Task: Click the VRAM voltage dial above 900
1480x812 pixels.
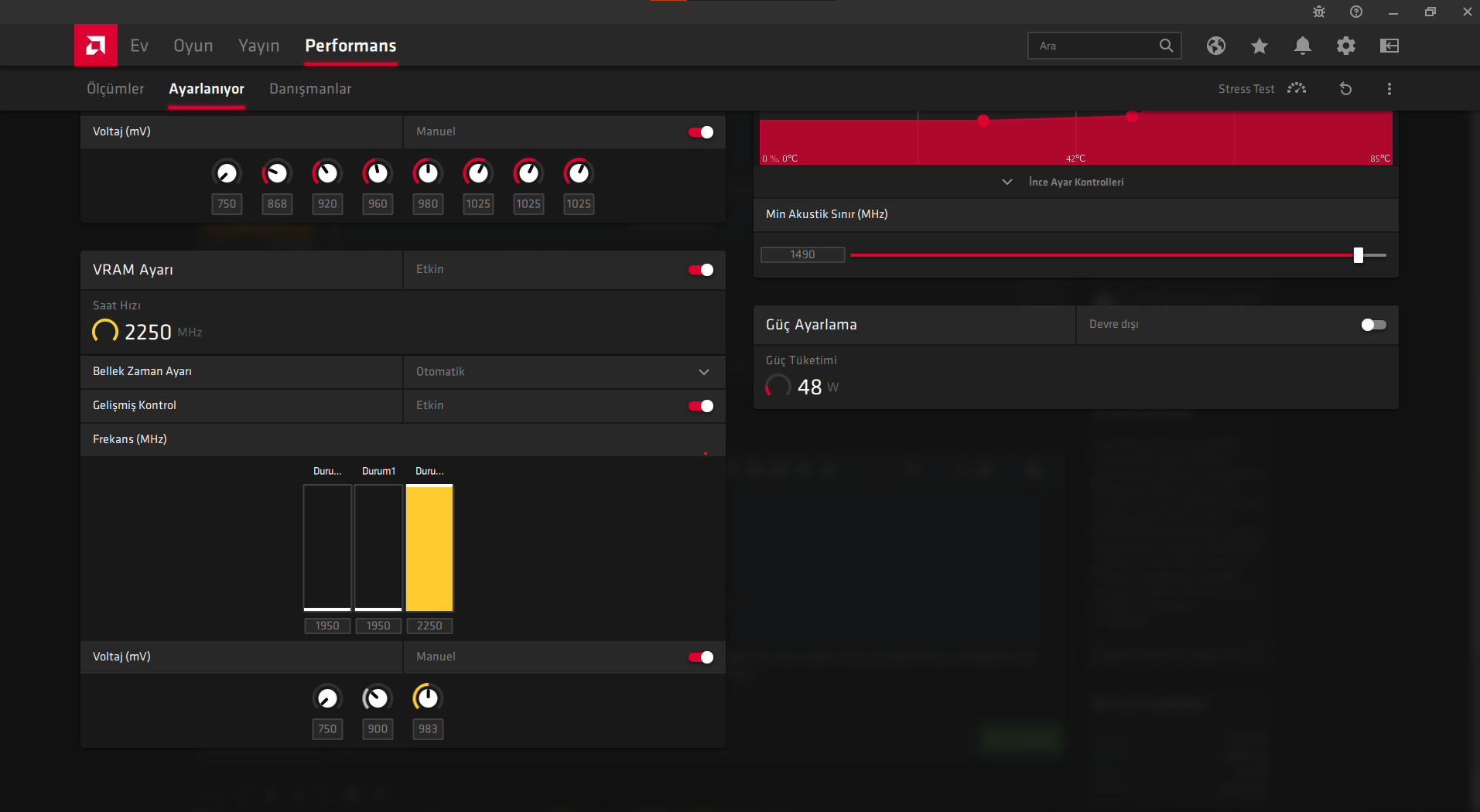Action: click(378, 698)
